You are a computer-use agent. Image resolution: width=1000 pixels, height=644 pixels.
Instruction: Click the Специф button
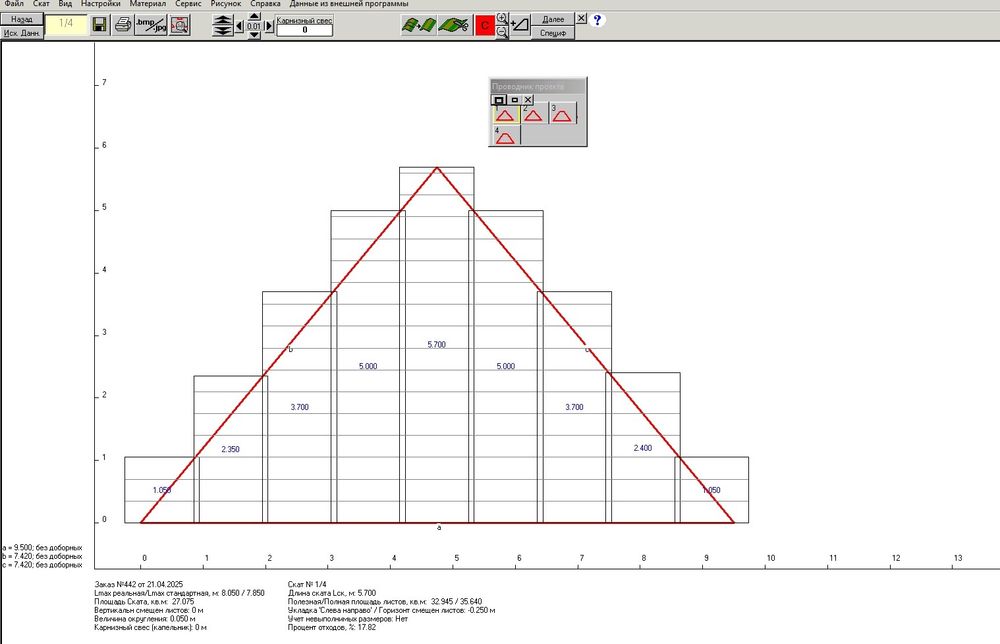tap(553, 33)
